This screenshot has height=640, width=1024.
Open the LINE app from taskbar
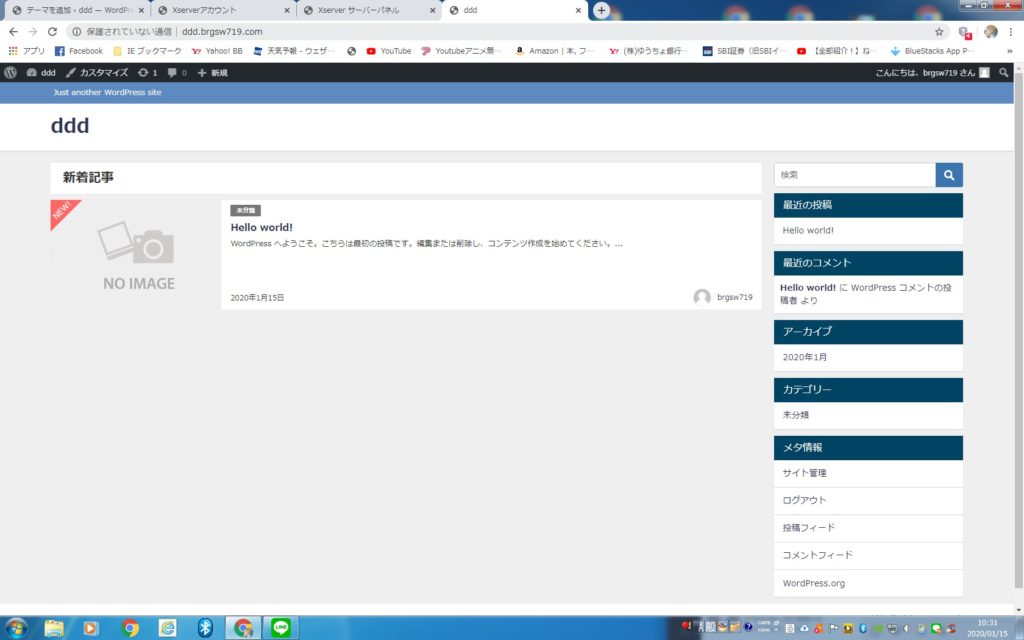tap(282, 627)
